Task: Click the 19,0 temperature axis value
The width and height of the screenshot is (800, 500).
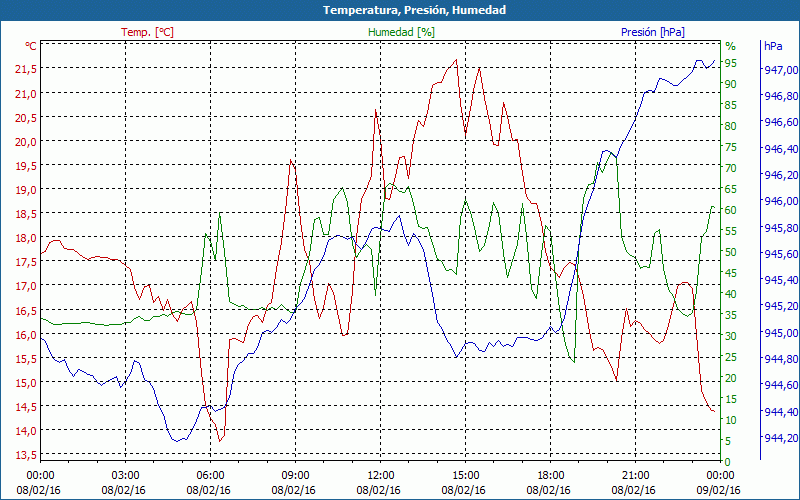Action: tap(26, 189)
